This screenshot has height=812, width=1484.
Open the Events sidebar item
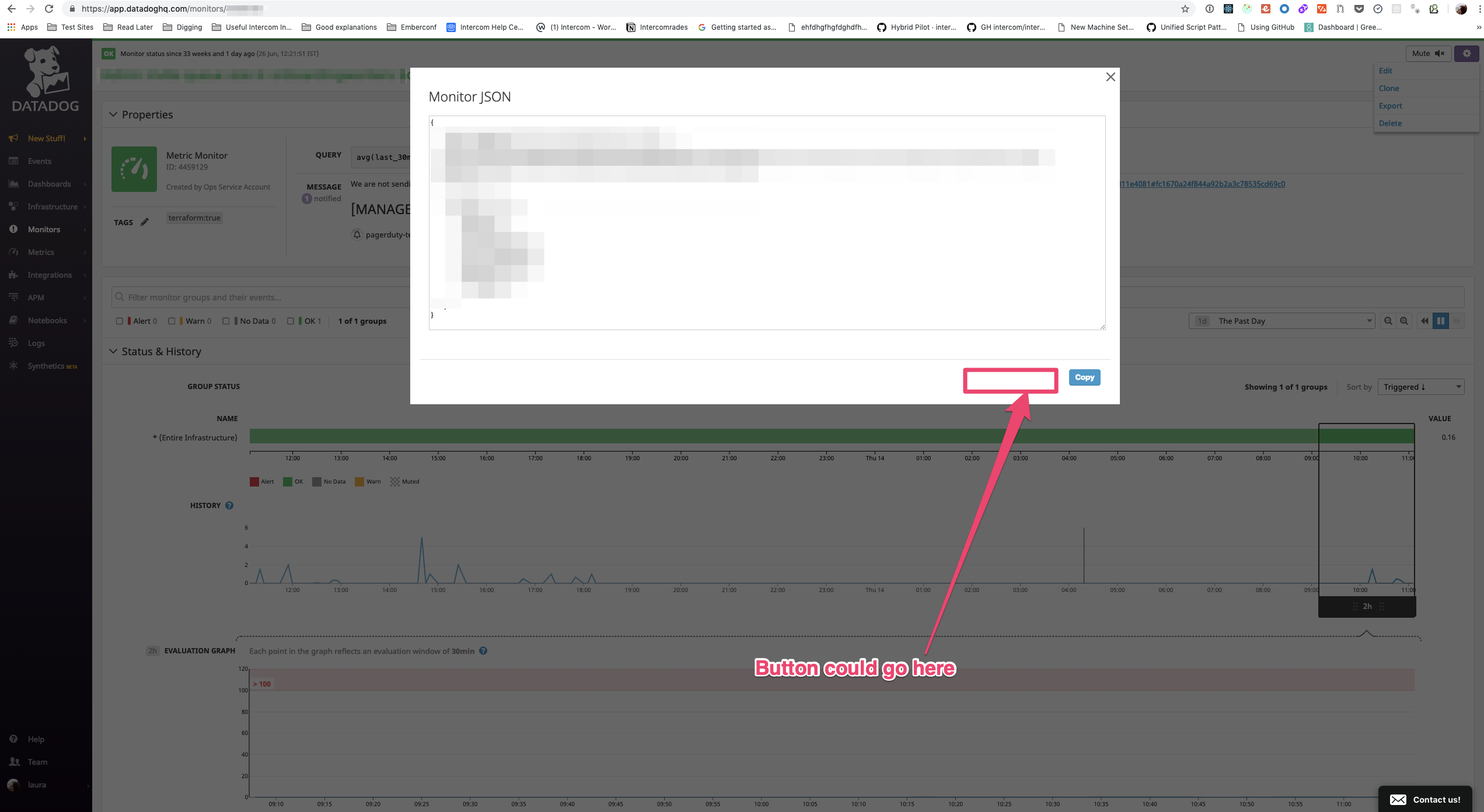pos(39,161)
